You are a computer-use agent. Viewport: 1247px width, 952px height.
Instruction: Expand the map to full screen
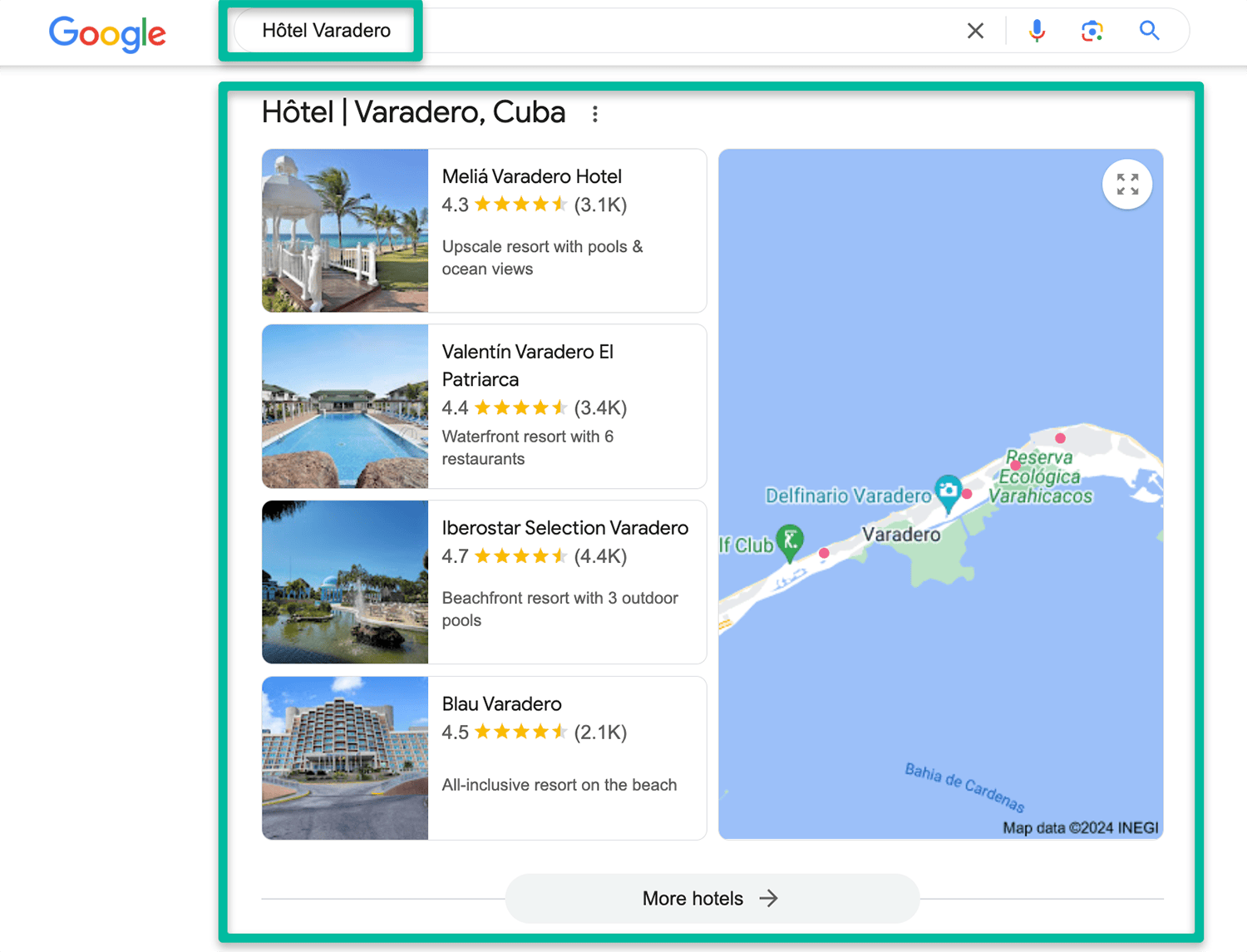coord(1127,184)
